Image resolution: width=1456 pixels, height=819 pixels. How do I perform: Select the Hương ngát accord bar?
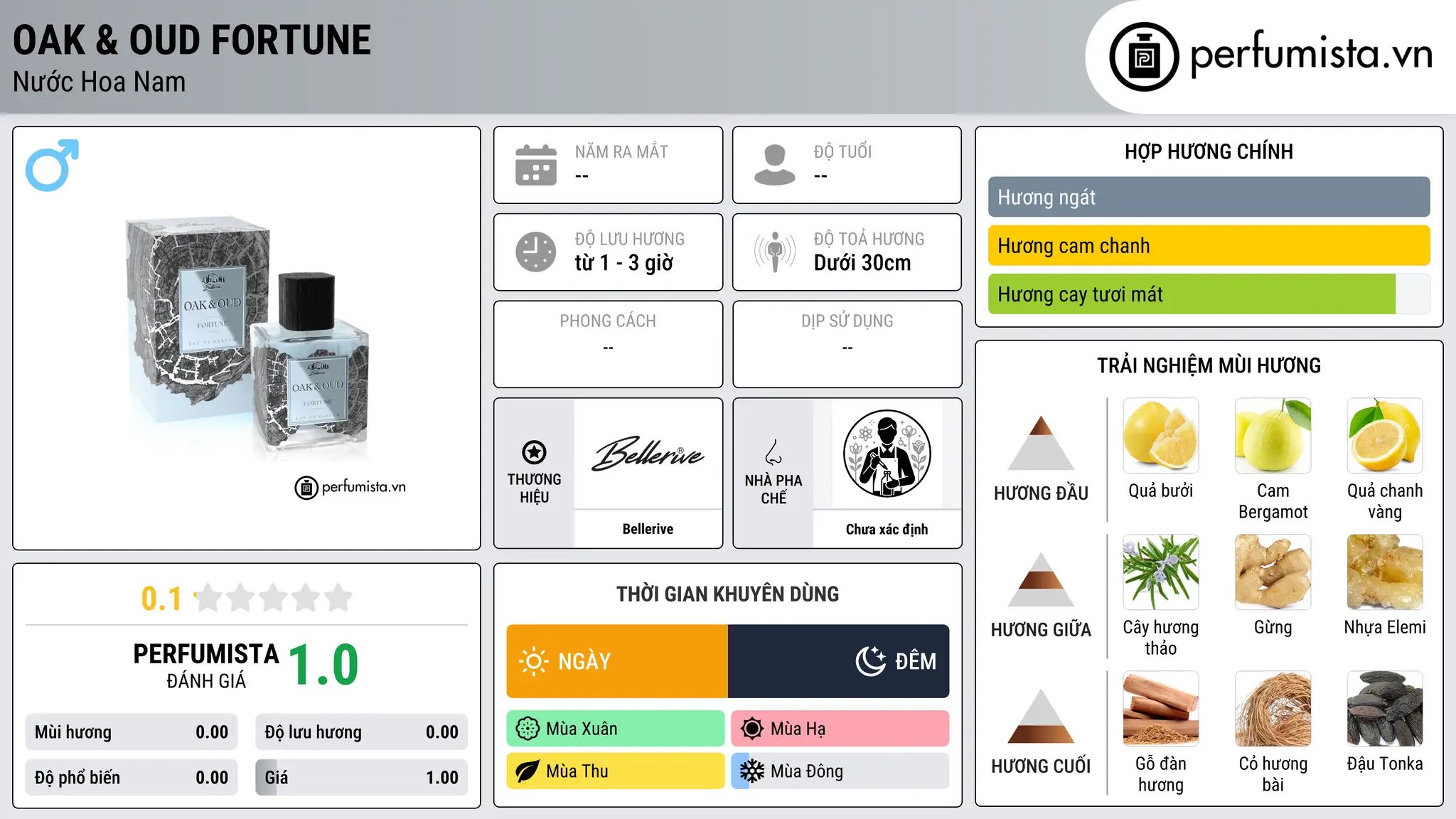point(1209,197)
